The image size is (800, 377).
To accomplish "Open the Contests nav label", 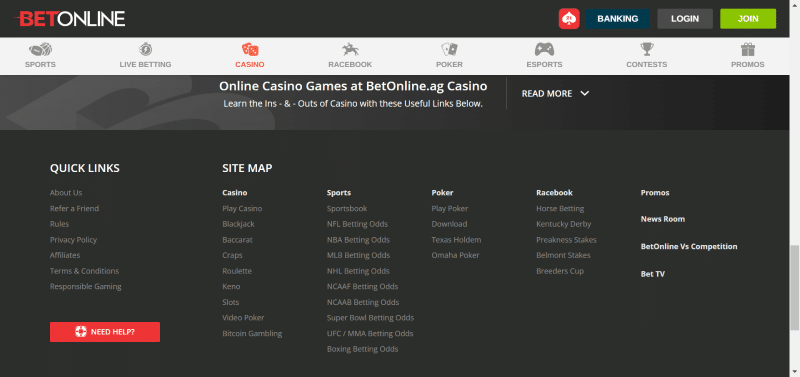I will coord(647,64).
